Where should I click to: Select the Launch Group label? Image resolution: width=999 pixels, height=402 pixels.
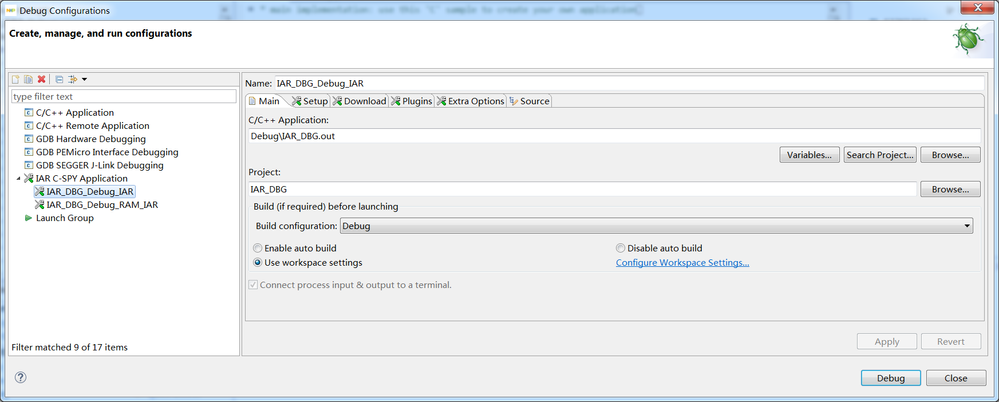(65, 218)
